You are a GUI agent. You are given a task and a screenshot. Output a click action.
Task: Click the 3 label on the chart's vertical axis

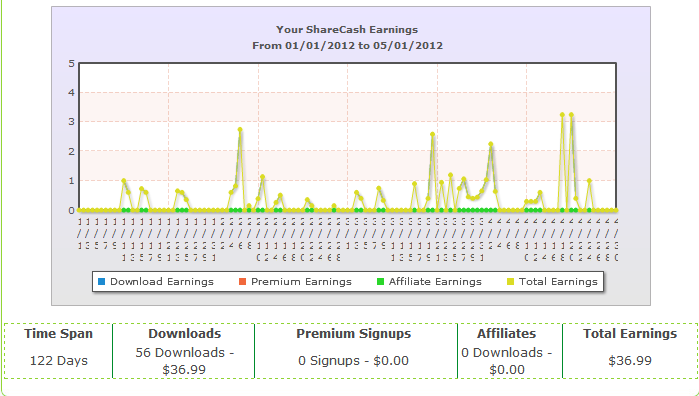(71, 122)
